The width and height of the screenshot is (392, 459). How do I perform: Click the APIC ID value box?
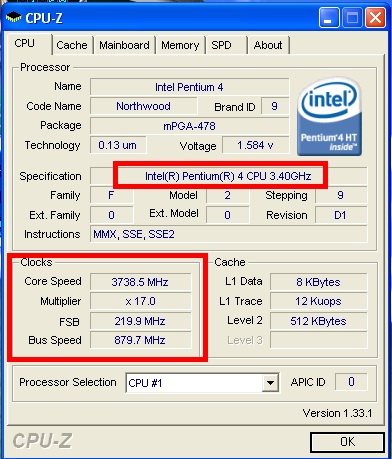pyautogui.click(x=351, y=382)
